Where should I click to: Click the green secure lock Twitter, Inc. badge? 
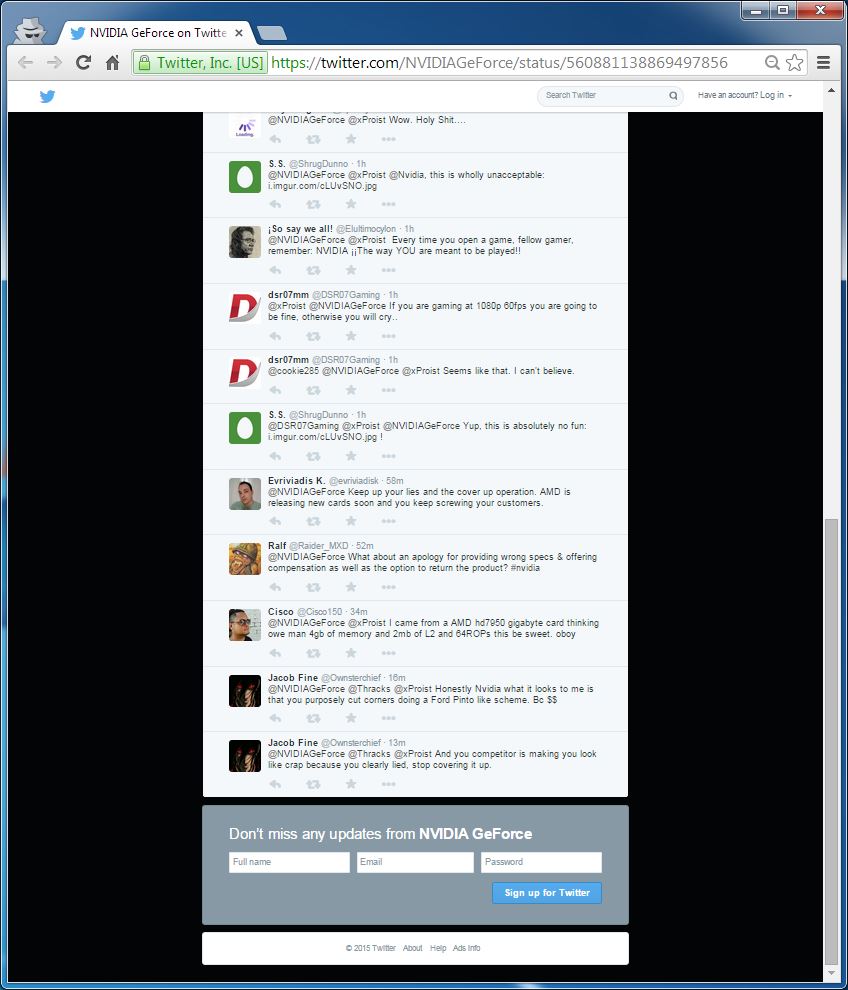coord(200,63)
